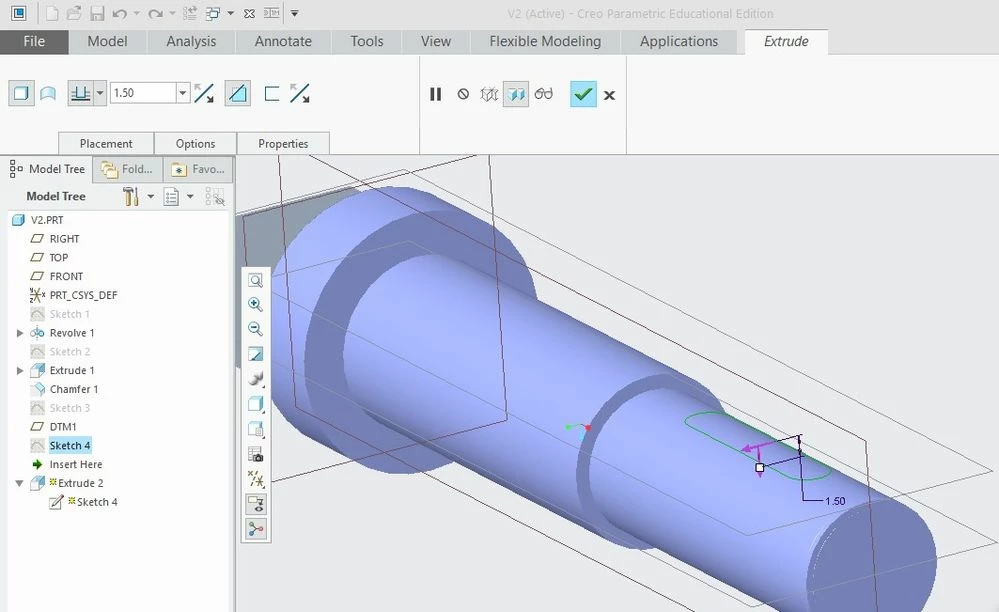The height and width of the screenshot is (612, 999).
Task: Click the depth value field showing 1.50
Action: tap(143, 93)
